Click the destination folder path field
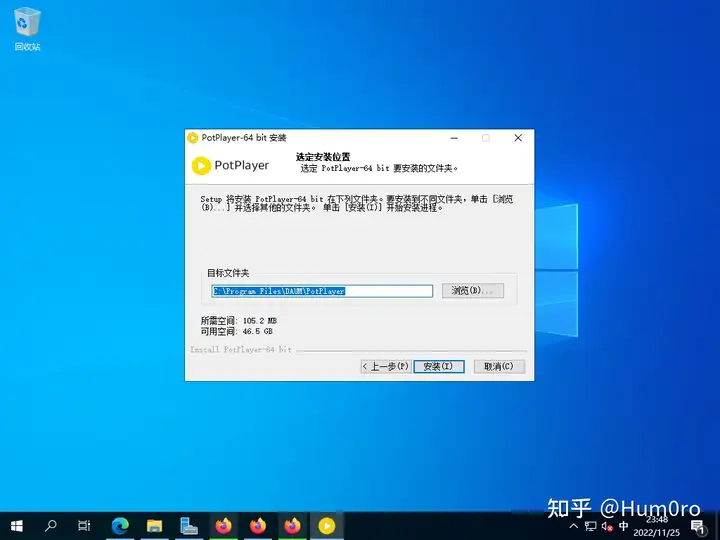720x540 pixels. tap(322, 291)
